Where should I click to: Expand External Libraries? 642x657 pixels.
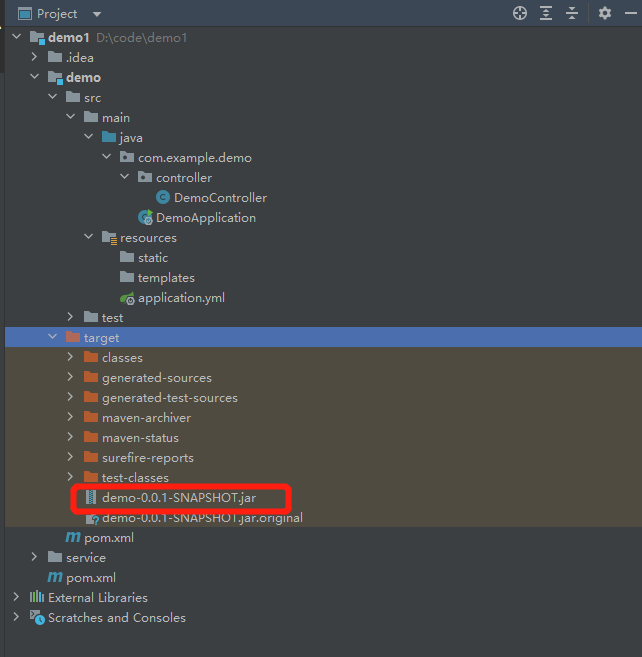tap(16, 597)
